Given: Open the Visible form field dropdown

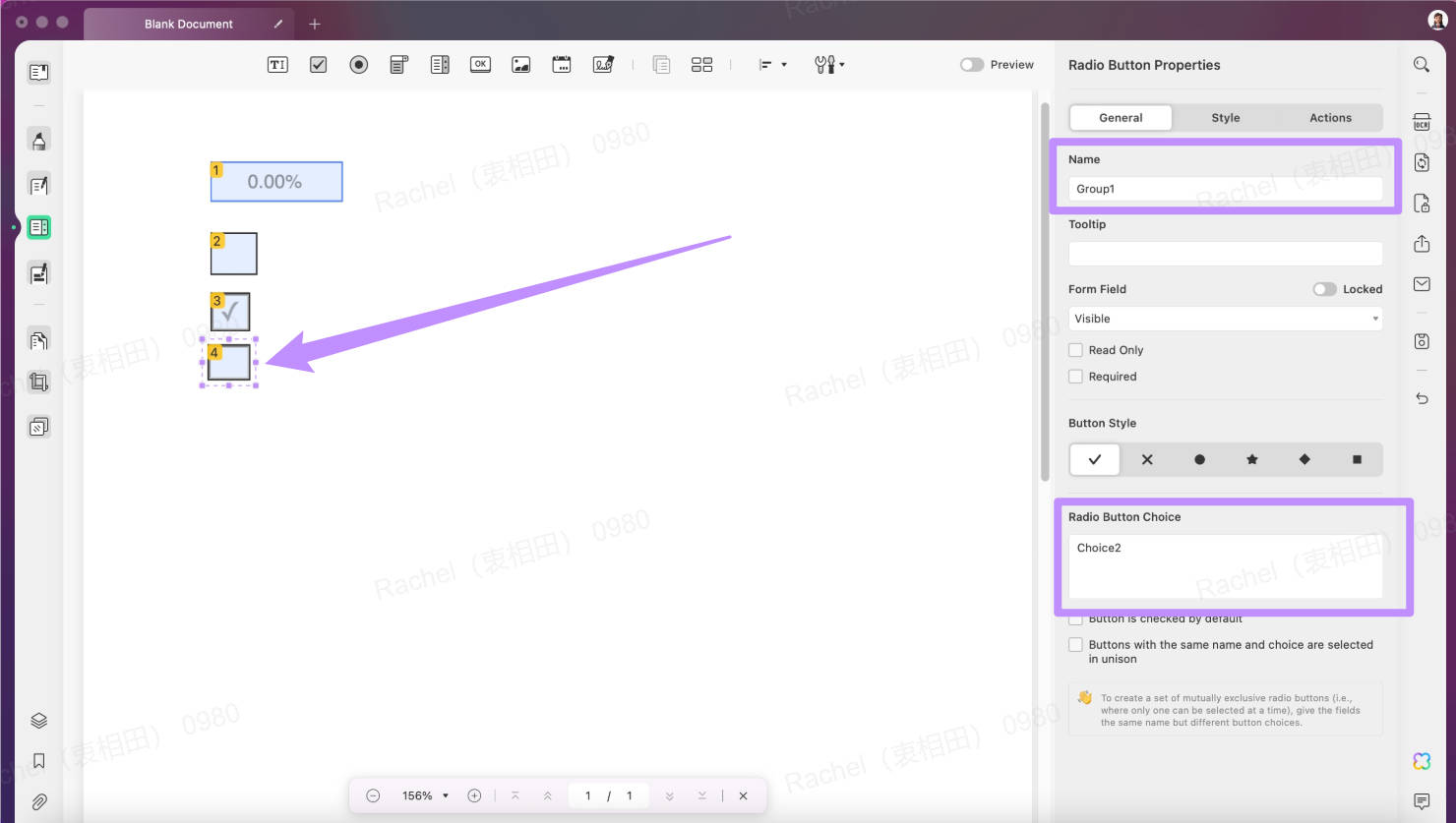Looking at the screenshot, I should 1226,319.
